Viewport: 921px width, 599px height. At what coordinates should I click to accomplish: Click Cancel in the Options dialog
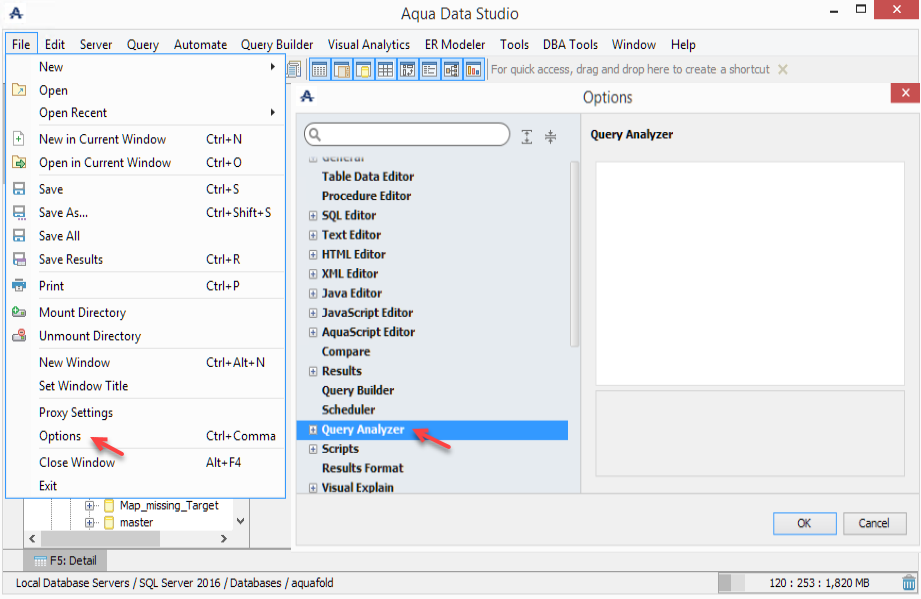874,523
